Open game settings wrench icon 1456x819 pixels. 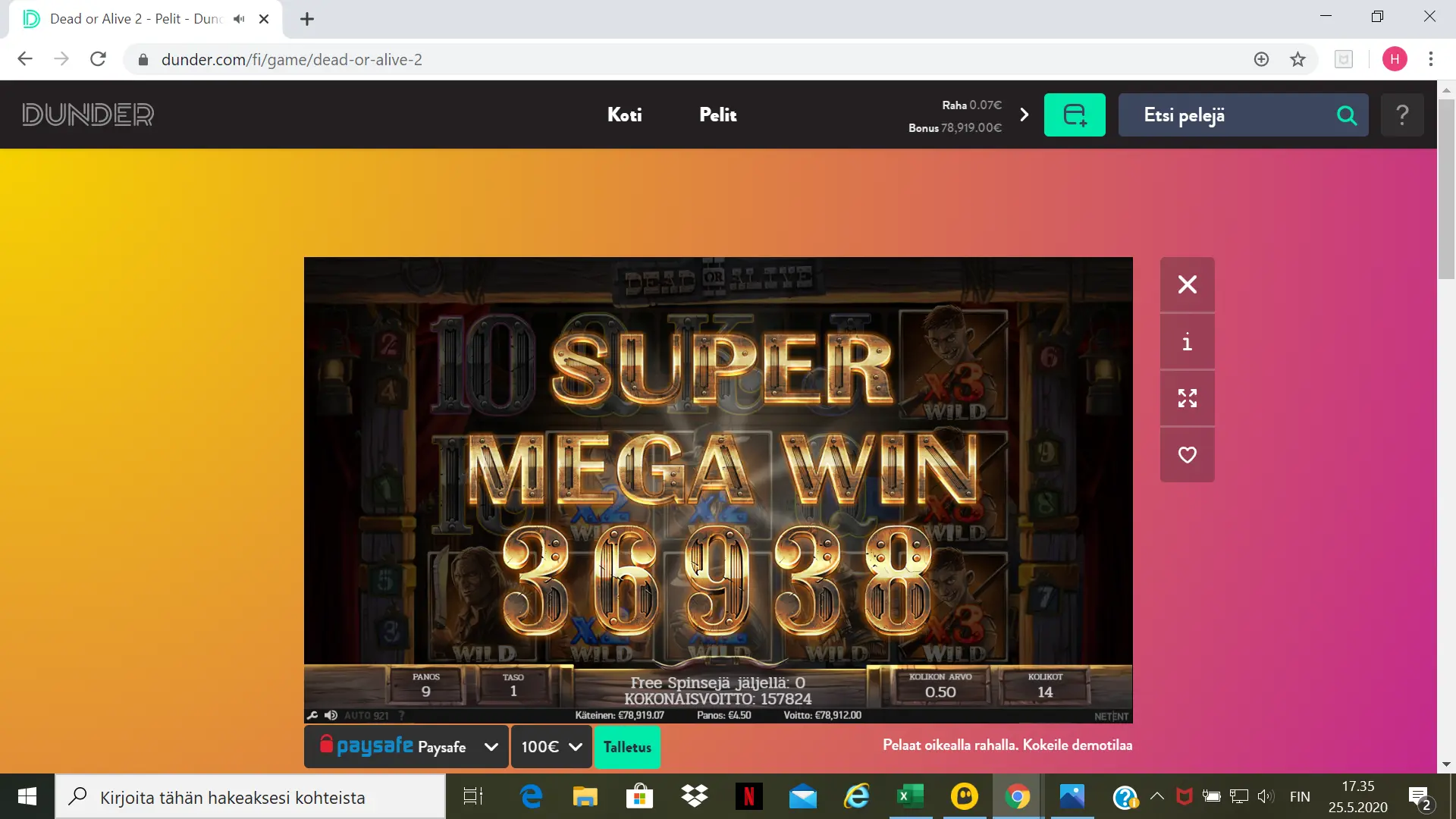312,715
